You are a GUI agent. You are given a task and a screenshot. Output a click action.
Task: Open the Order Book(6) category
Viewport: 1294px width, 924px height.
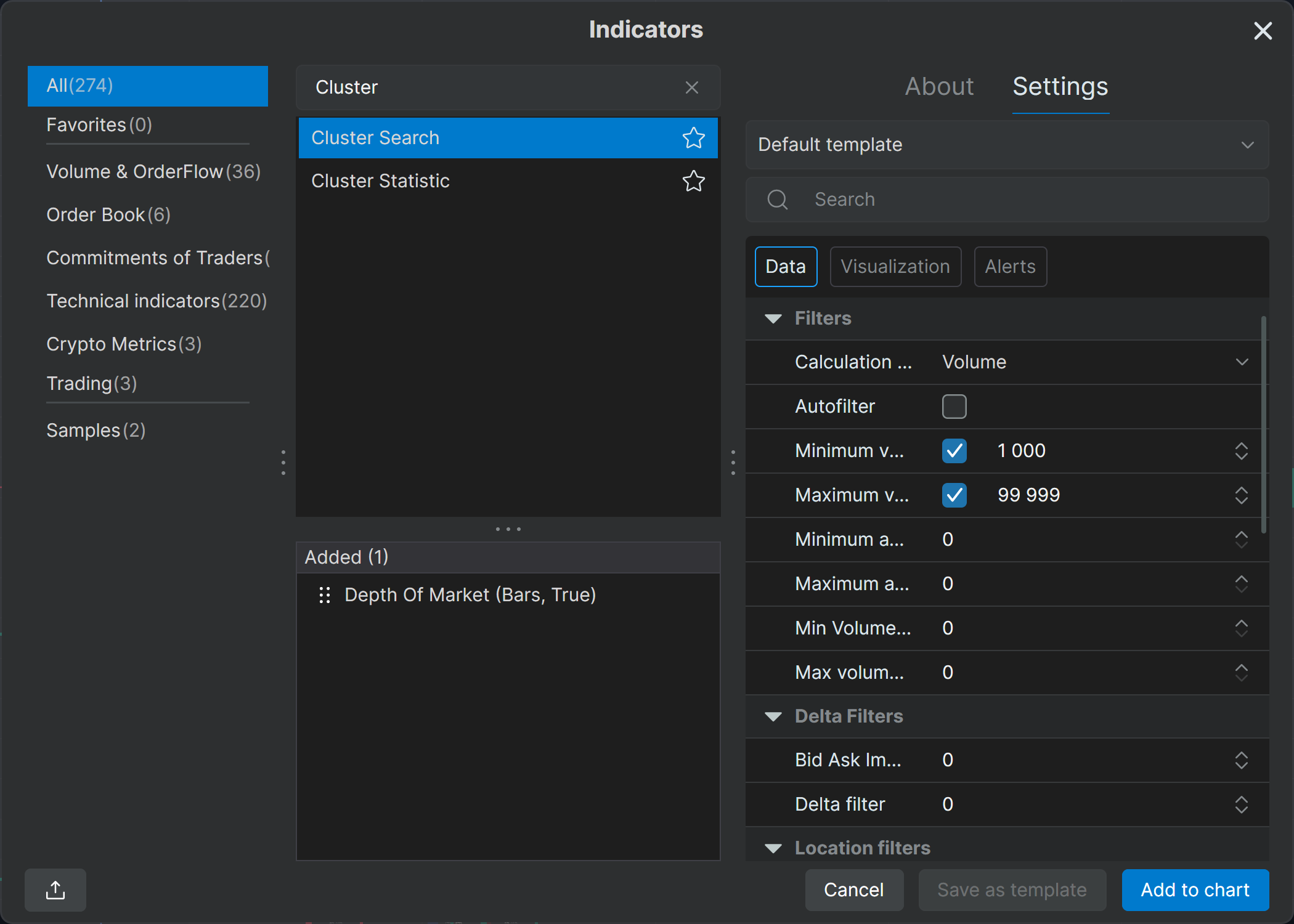pos(148,214)
